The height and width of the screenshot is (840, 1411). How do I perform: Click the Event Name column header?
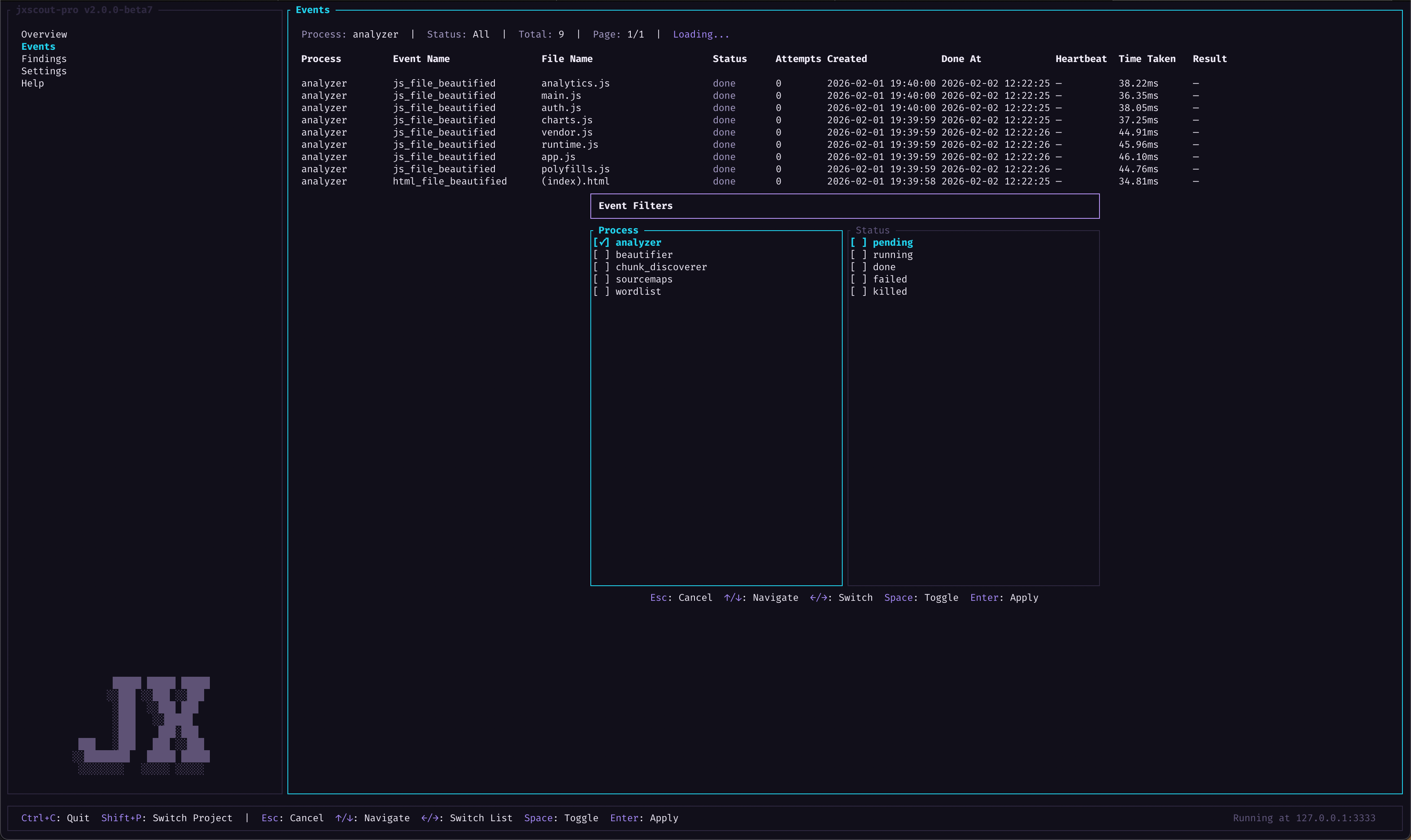421,59
